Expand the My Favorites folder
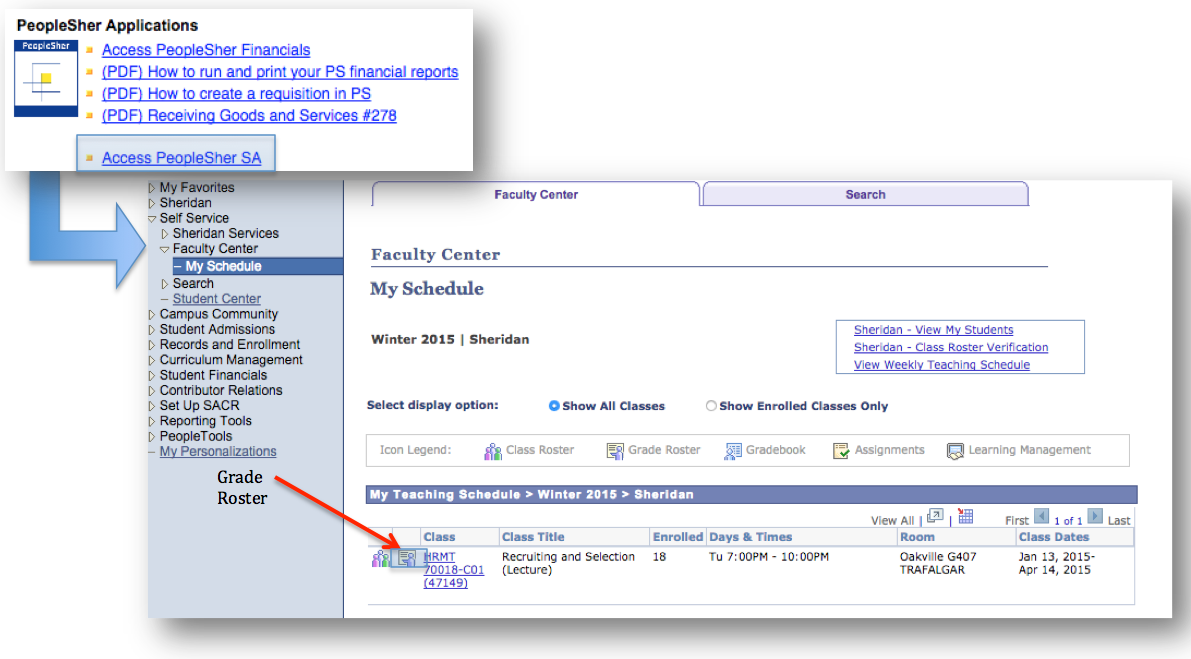This screenshot has width=1191, height=659. tap(152, 188)
